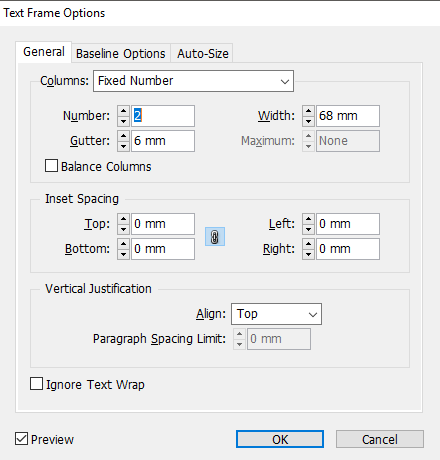Click into the Gutter 6 mm field
The height and width of the screenshot is (460, 440).
(163, 141)
